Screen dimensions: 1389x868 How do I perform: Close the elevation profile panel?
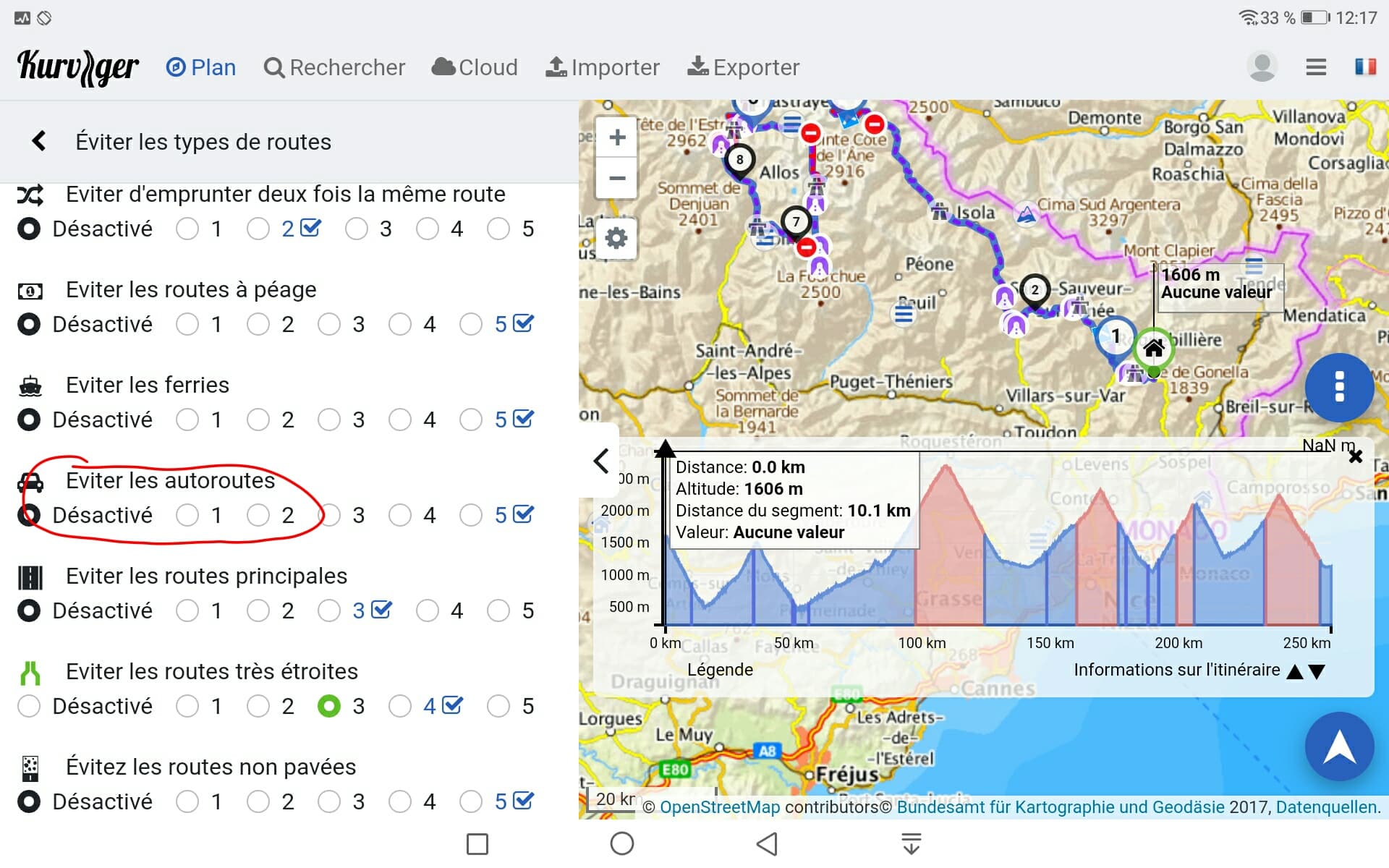[1356, 456]
